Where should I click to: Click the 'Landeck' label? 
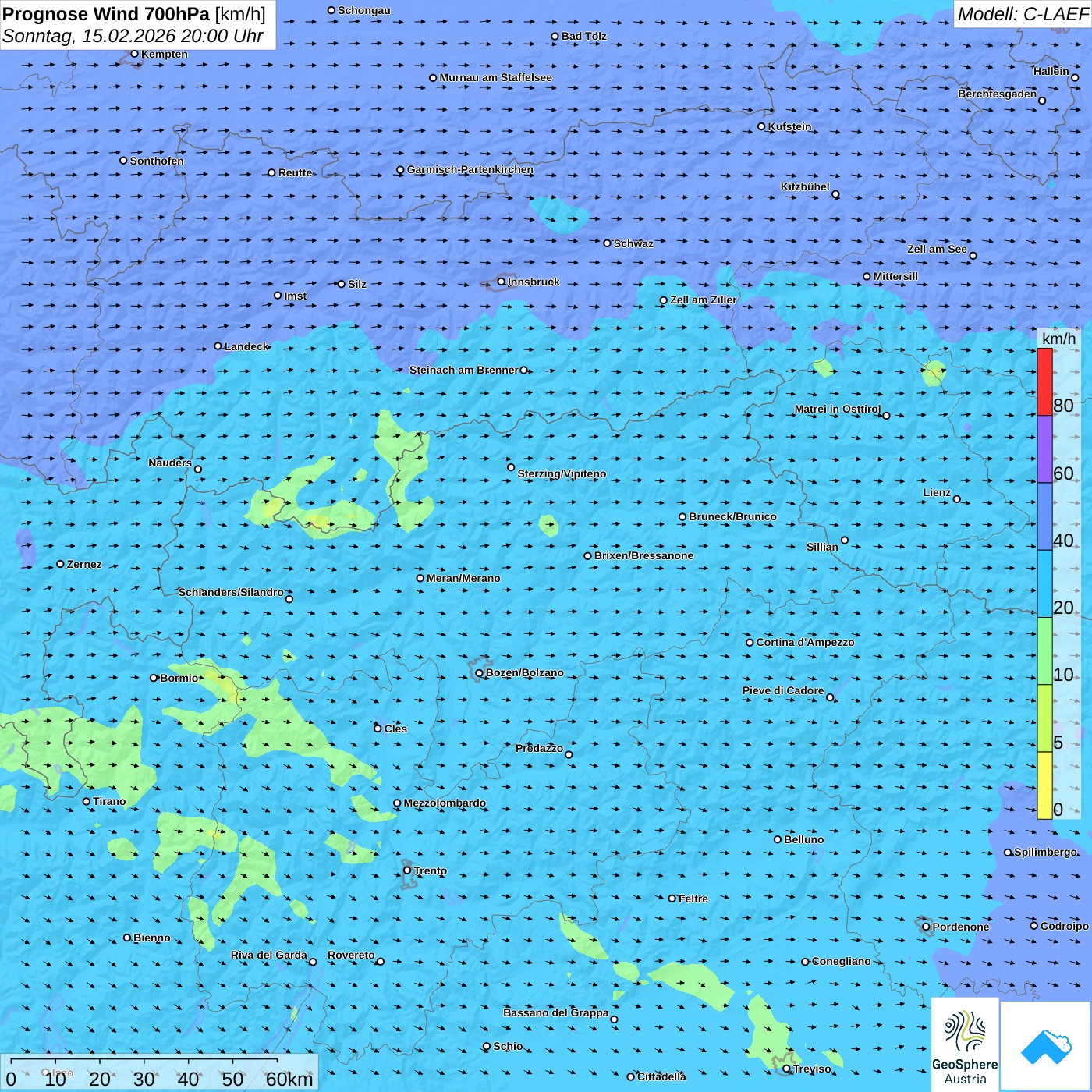click(246, 346)
